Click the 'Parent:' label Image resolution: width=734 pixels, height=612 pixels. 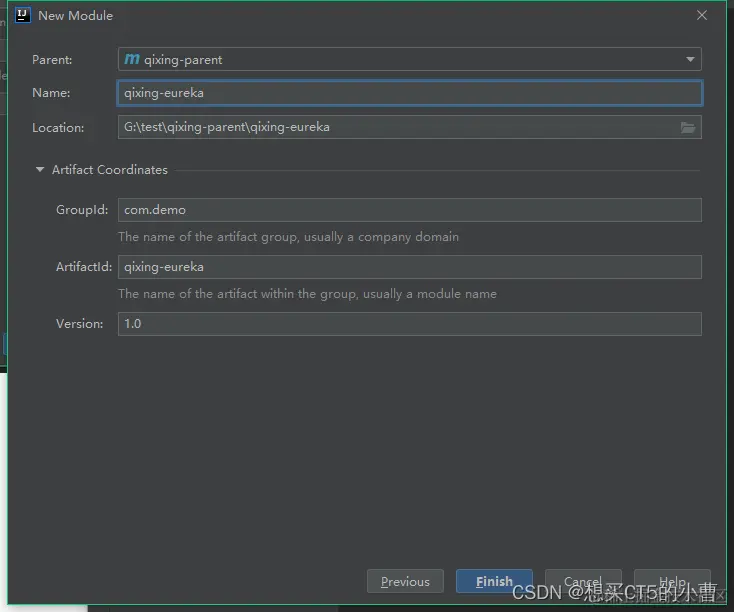coord(52,60)
